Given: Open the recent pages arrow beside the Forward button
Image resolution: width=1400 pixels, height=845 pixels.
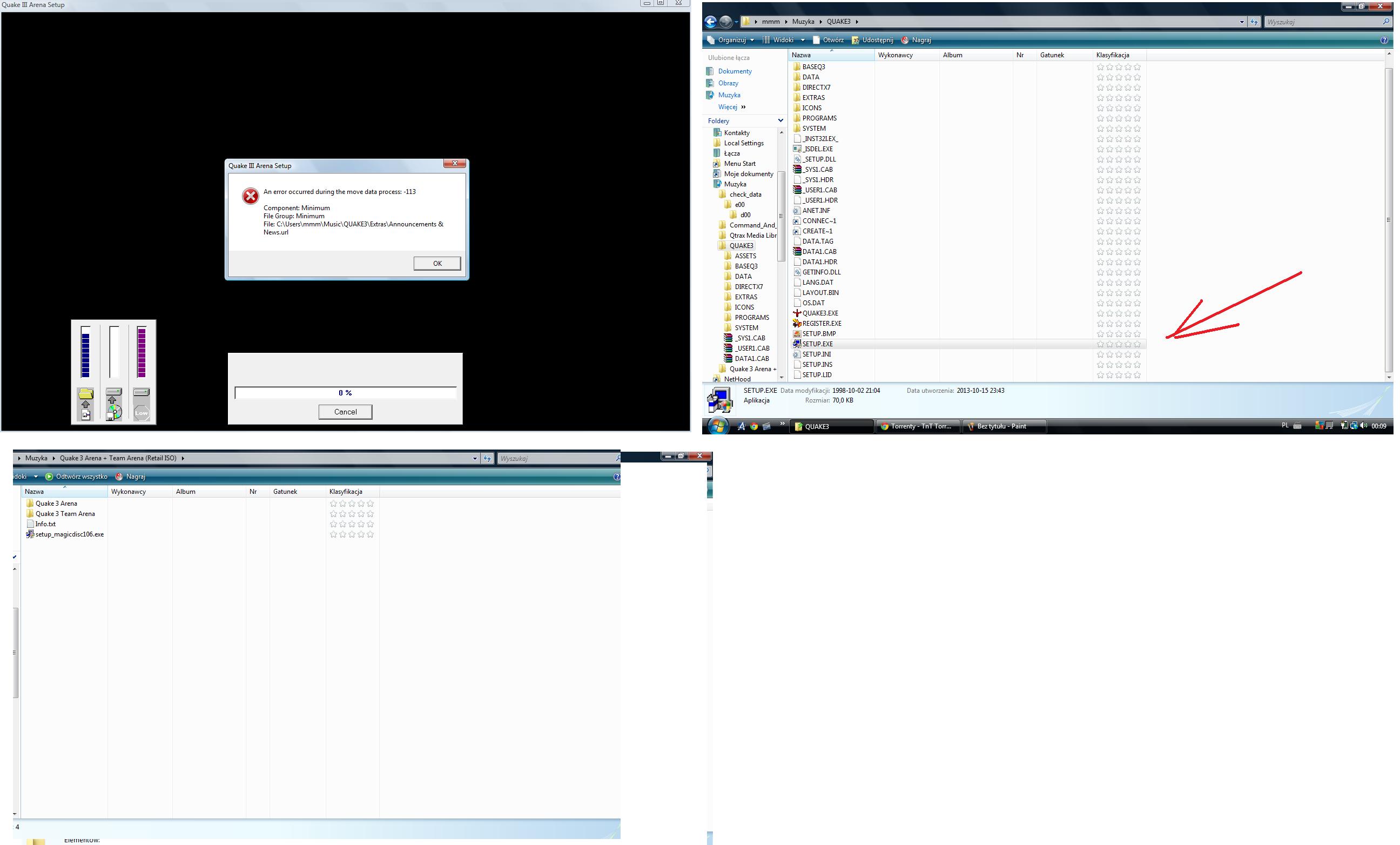Looking at the screenshot, I should (736, 22).
